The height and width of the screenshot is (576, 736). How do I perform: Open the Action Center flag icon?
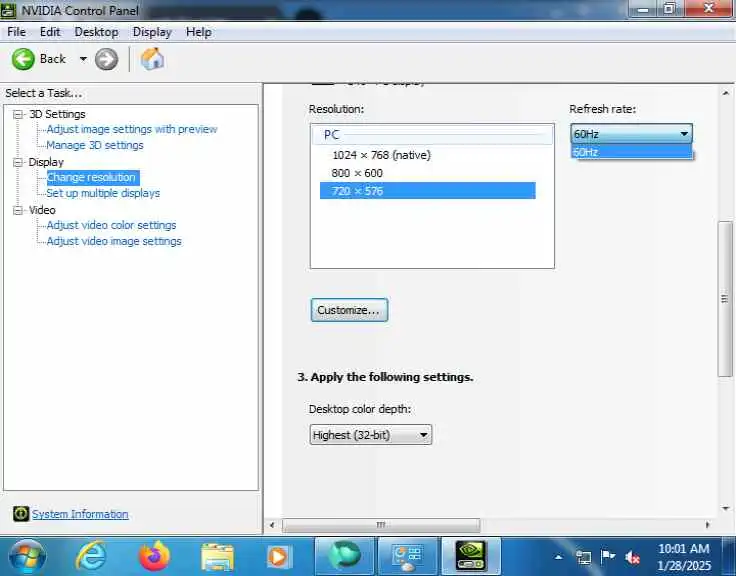(607, 557)
